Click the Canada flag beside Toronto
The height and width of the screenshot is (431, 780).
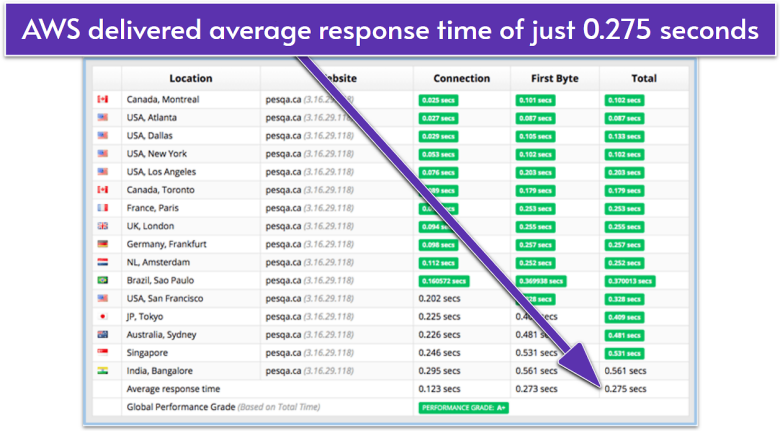pos(102,190)
